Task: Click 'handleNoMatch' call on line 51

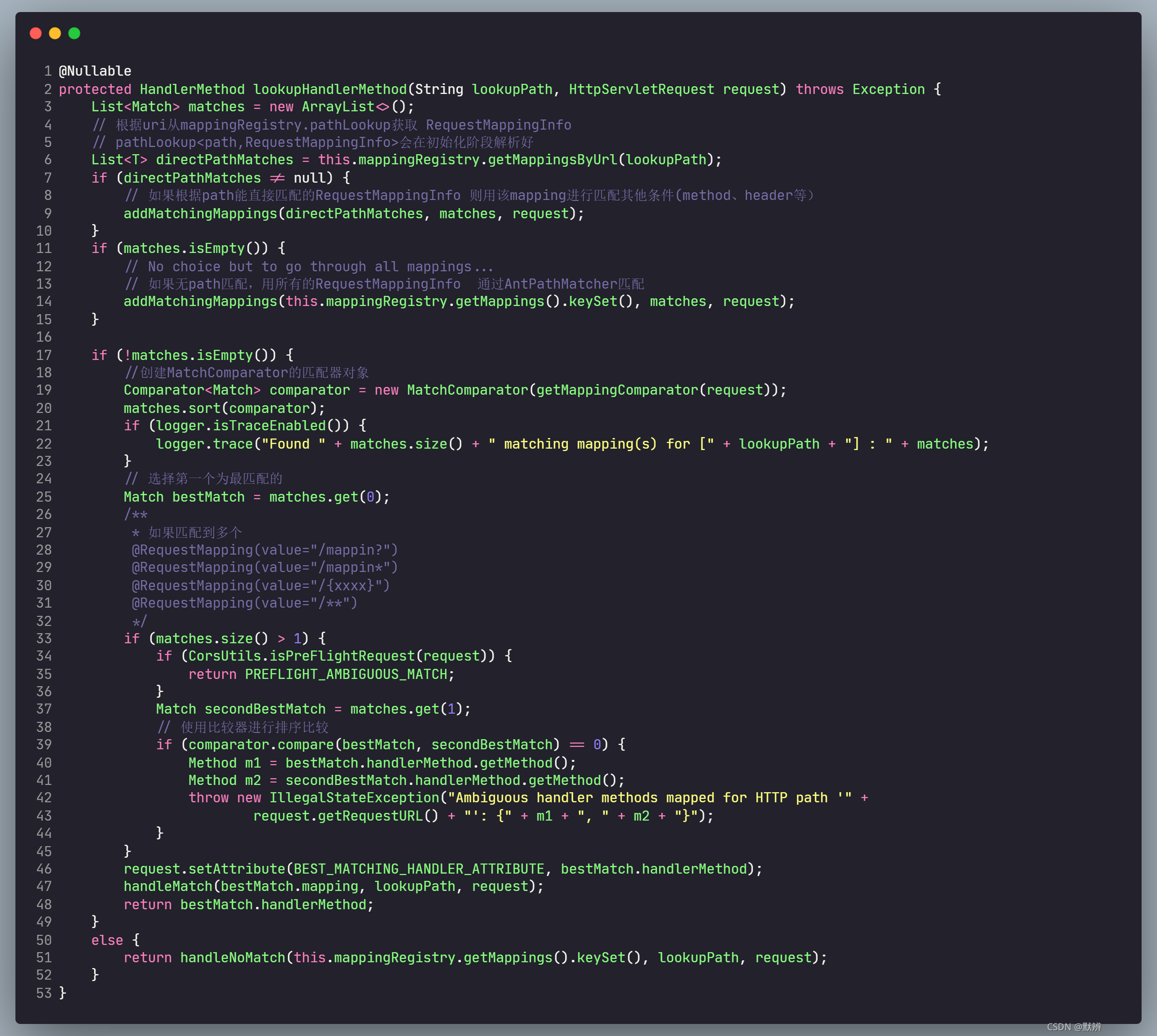Action: point(233,958)
